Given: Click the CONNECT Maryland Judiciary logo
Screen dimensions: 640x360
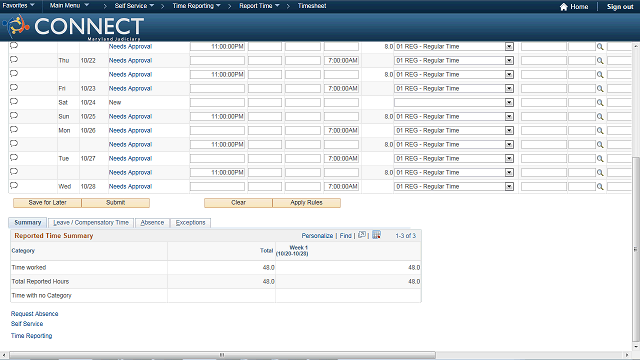Looking at the screenshot, I should point(73,27).
